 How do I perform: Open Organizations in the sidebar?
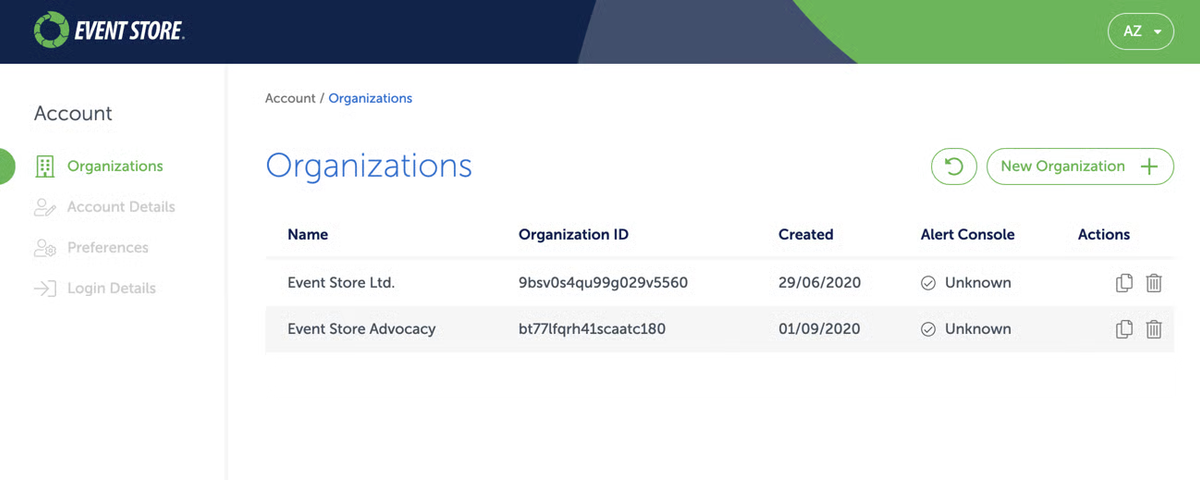coord(98,166)
